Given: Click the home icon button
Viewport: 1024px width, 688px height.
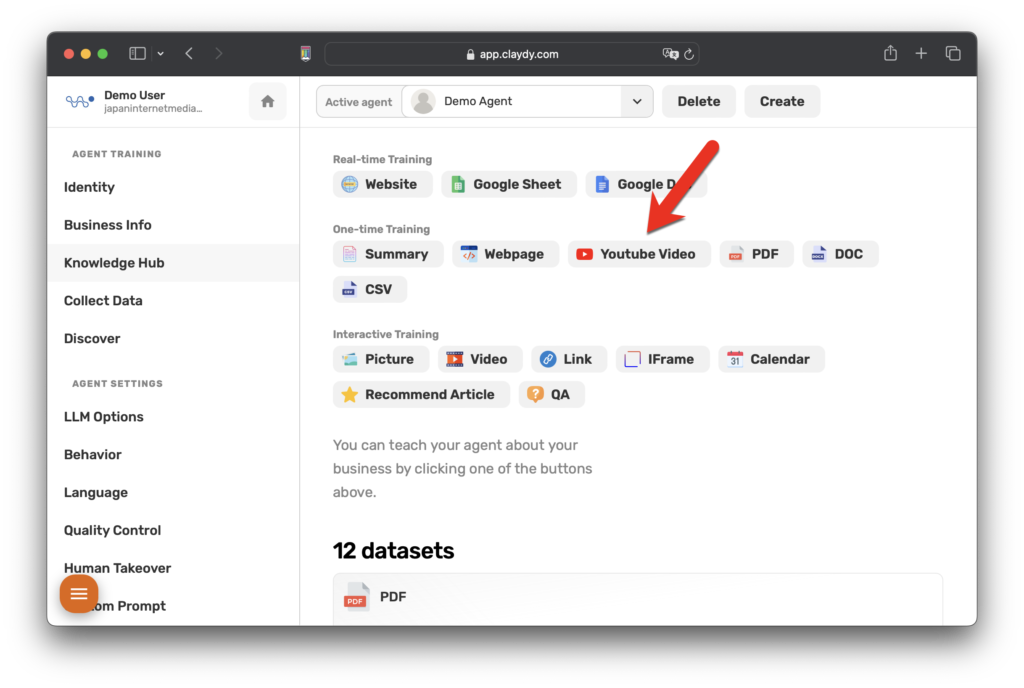Looking at the screenshot, I should (x=267, y=101).
